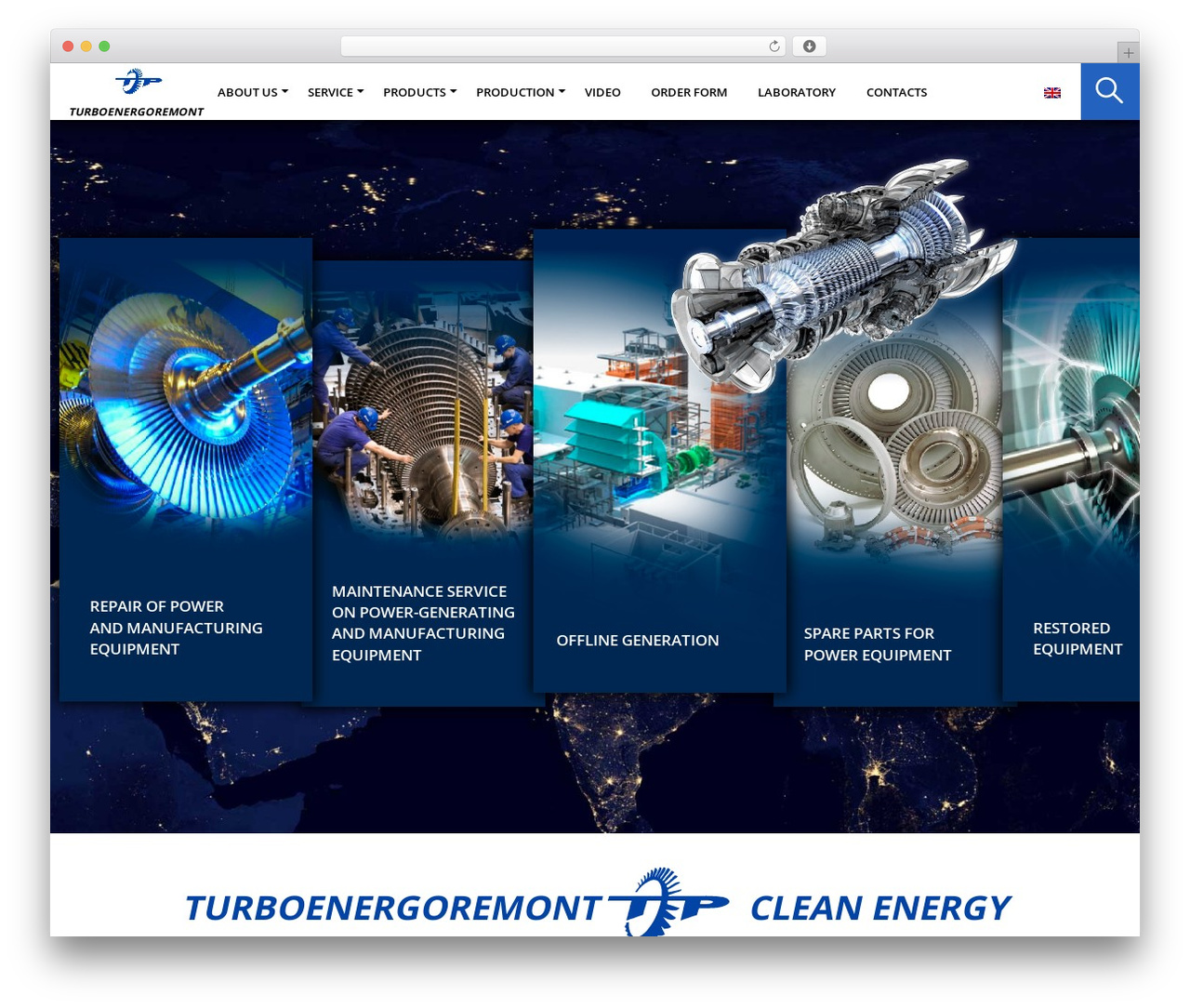
Task: Select the Offline Generation link
Action: 638,640
